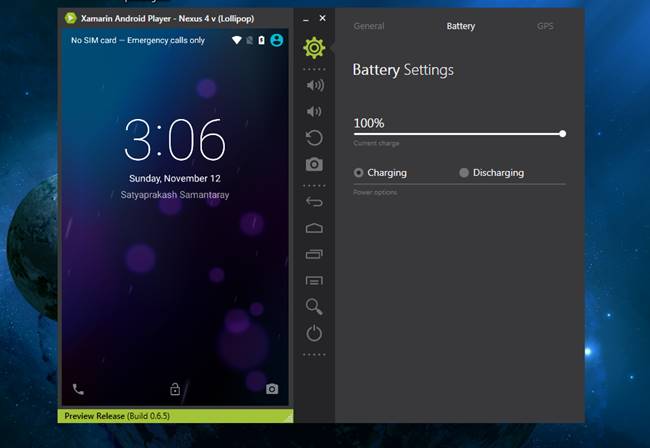The width and height of the screenshot is (650, 448).
Task: Tap the Android home button
Action: coord(314,228)
